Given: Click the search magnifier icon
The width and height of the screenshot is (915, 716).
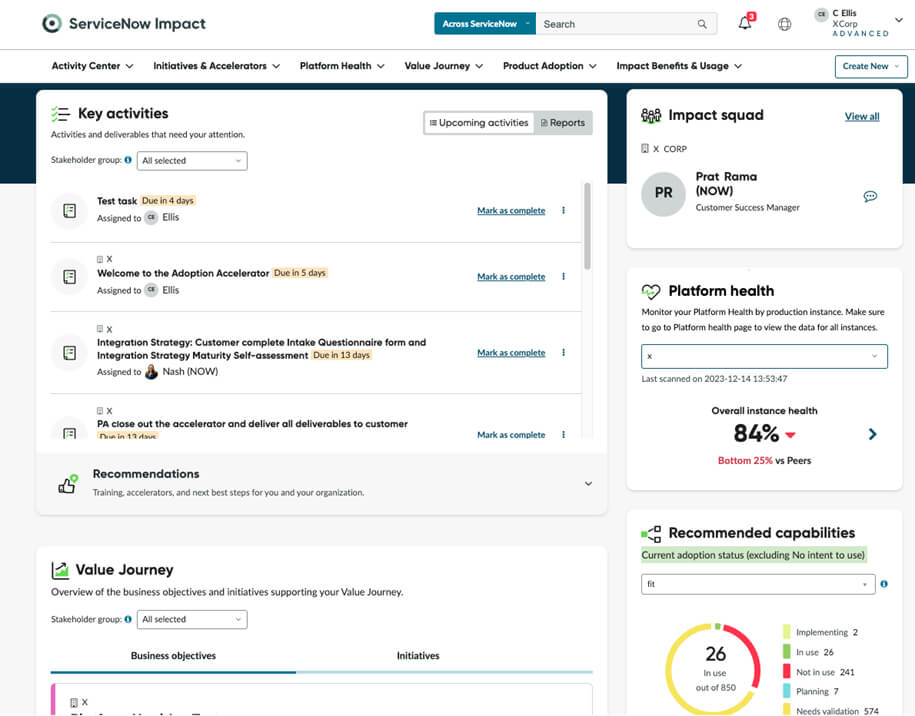Looking at the screenshot, I should [702, 23].
